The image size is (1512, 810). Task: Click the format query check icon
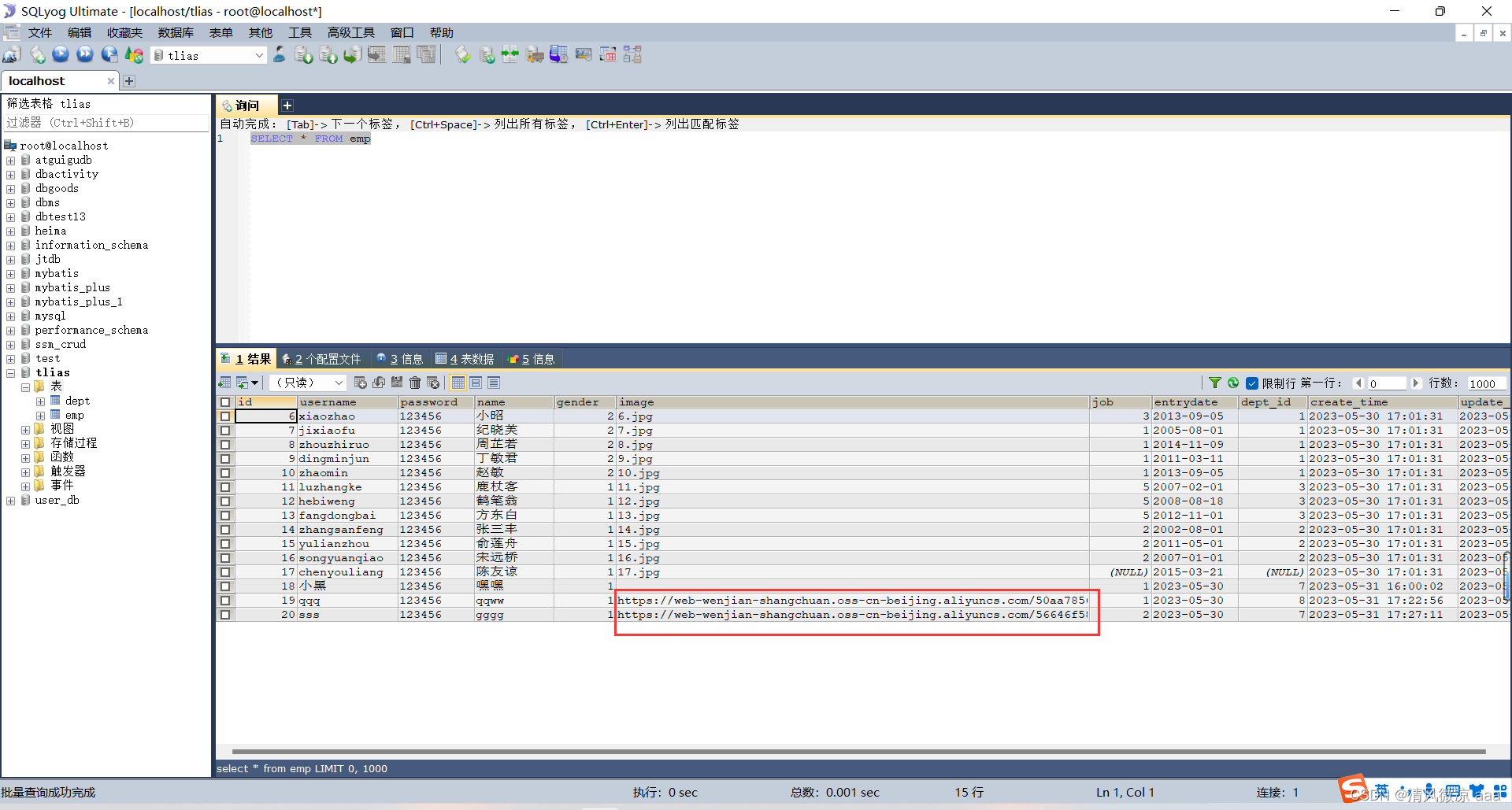click(x=463, y=55)
